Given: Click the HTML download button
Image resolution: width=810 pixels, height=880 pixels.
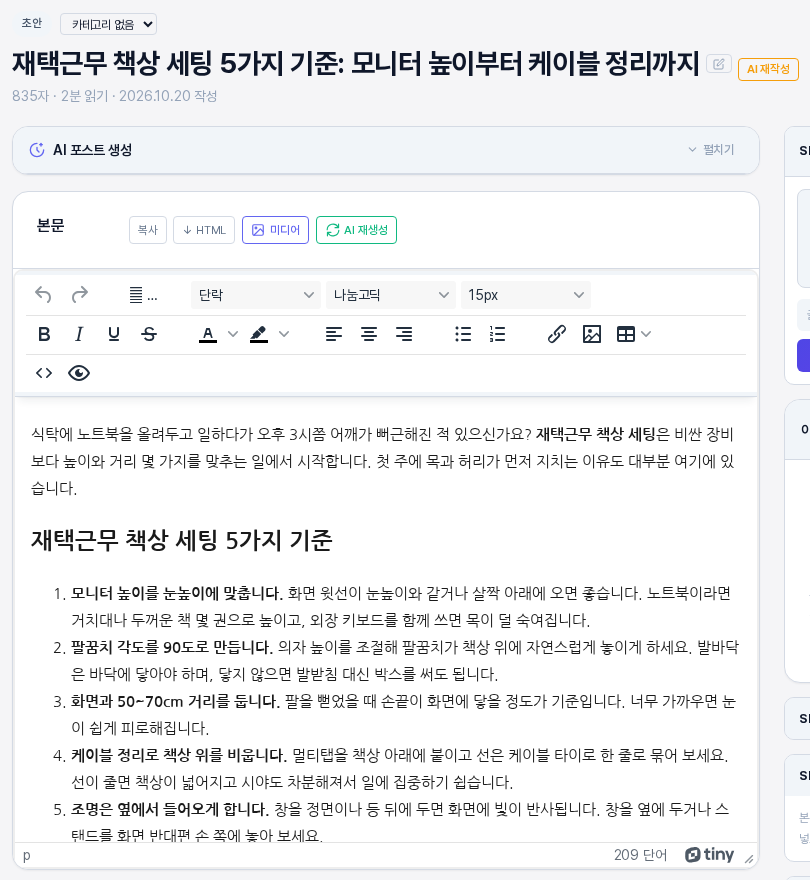Looking at the screenshot, I should point(204,230).
